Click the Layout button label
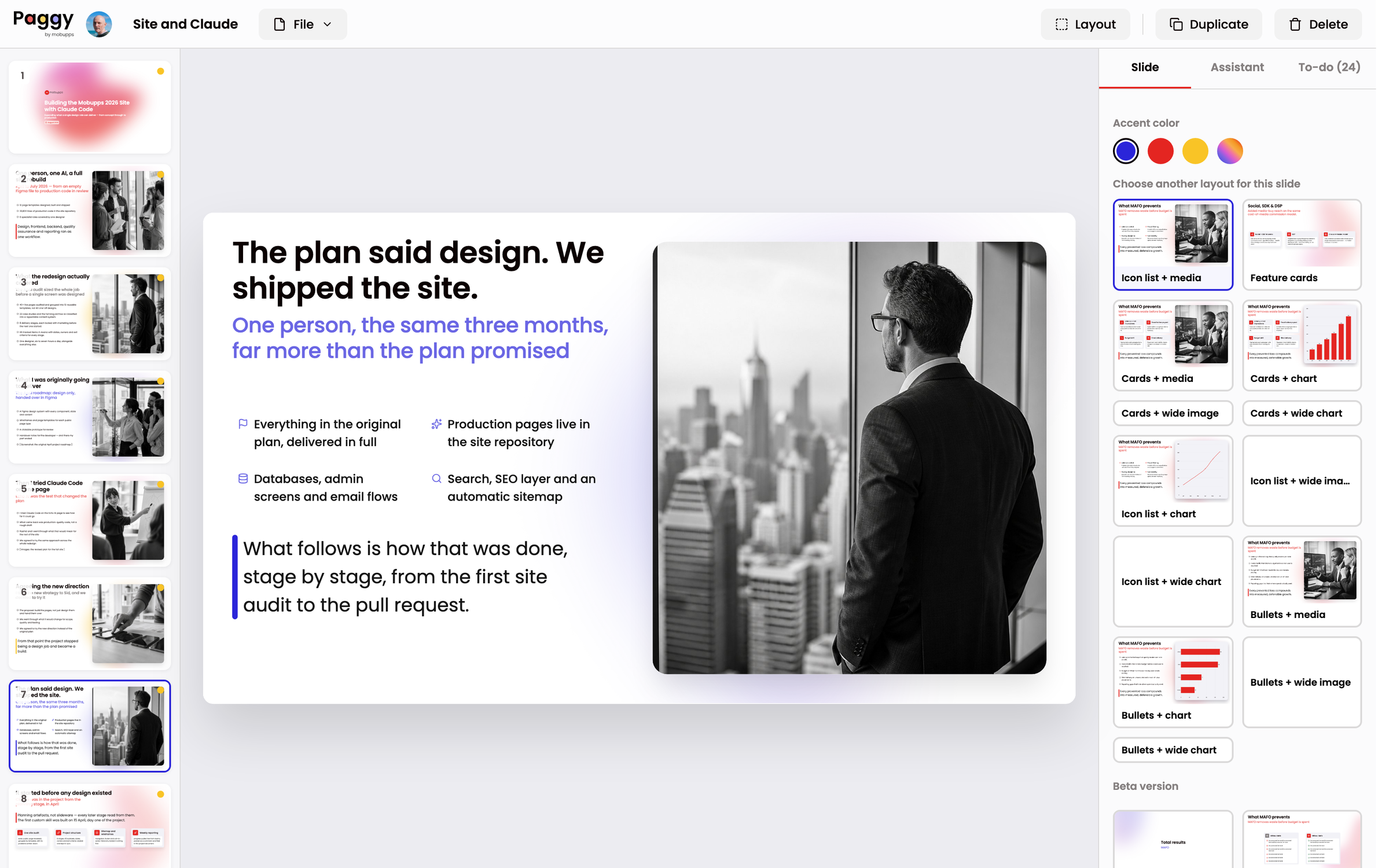 tap(1095, 24)
